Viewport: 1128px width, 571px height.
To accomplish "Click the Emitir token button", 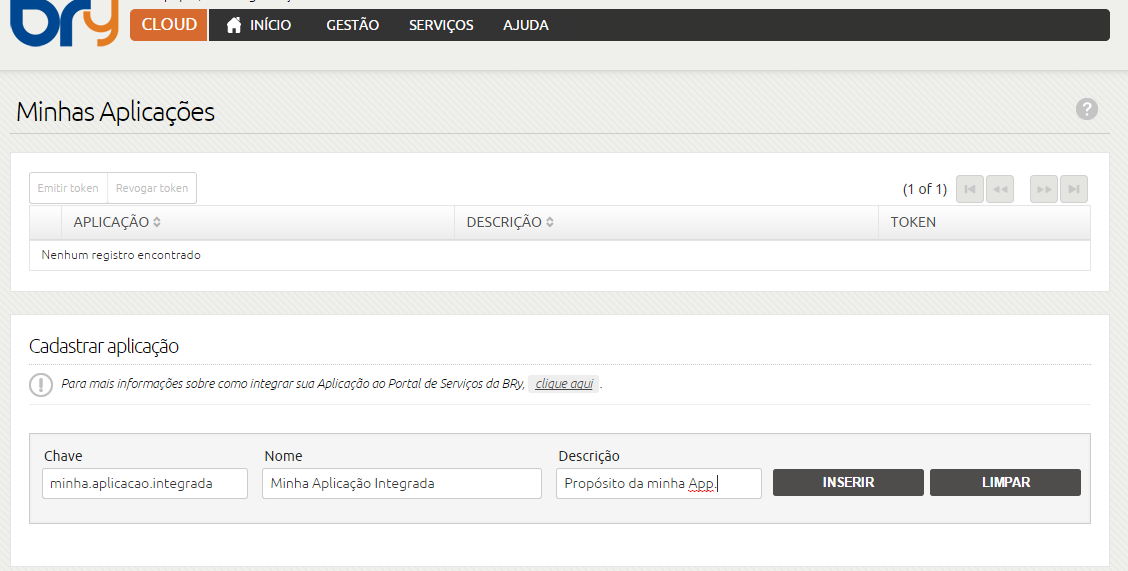I will (68, 188).
